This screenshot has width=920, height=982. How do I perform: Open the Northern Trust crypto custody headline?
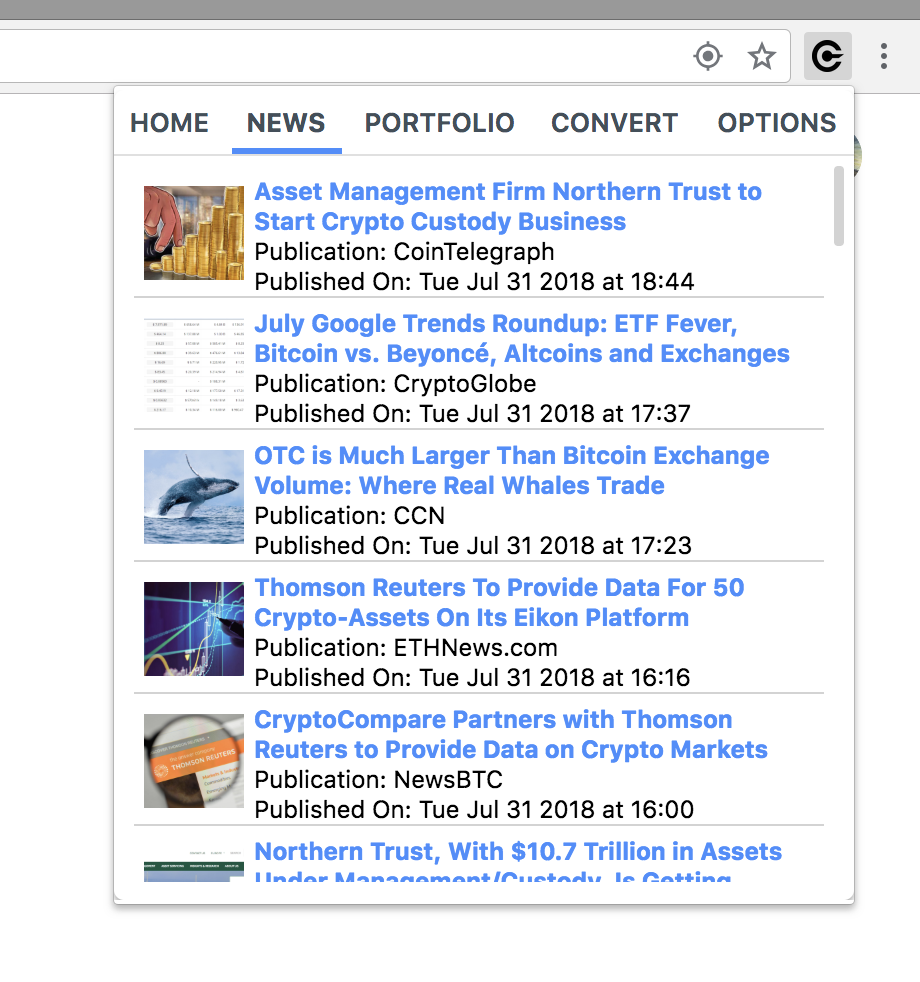pyautogui.click(x=507, y=206)
